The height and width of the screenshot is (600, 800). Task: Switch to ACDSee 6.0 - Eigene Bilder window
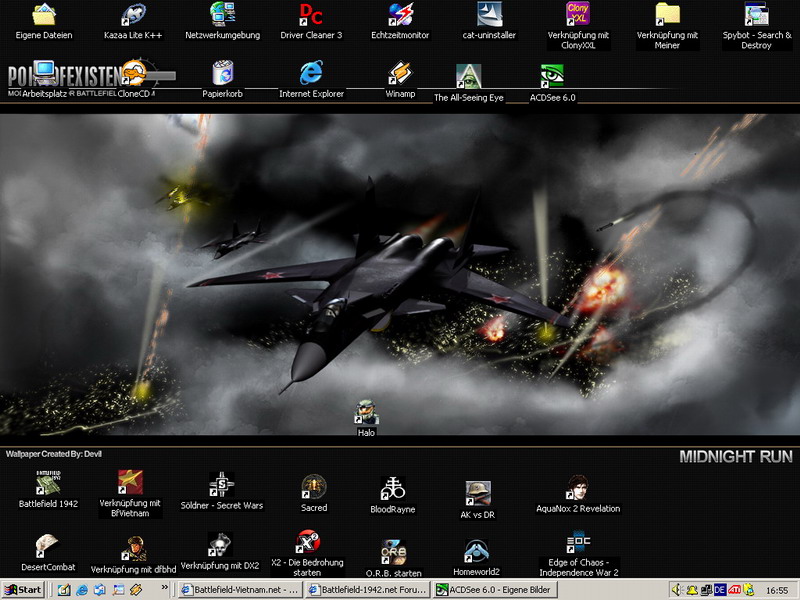point(495,590)
